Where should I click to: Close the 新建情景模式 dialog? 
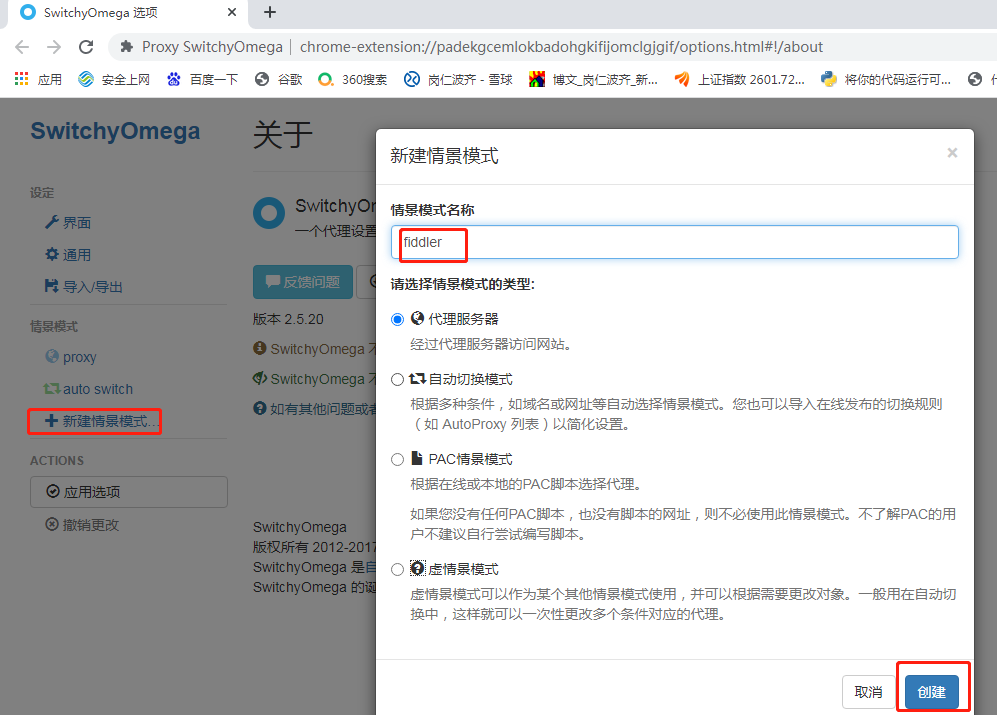pos(951,152)
